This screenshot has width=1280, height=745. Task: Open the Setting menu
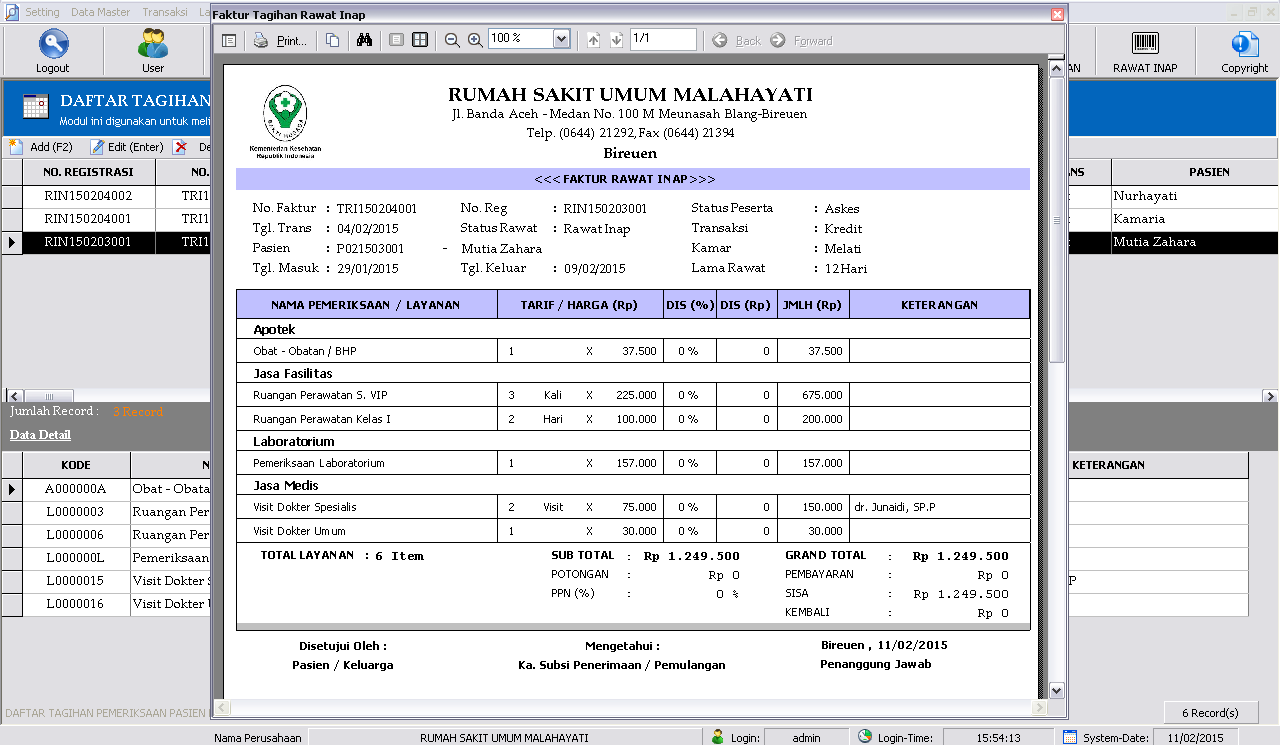(42, 12)
